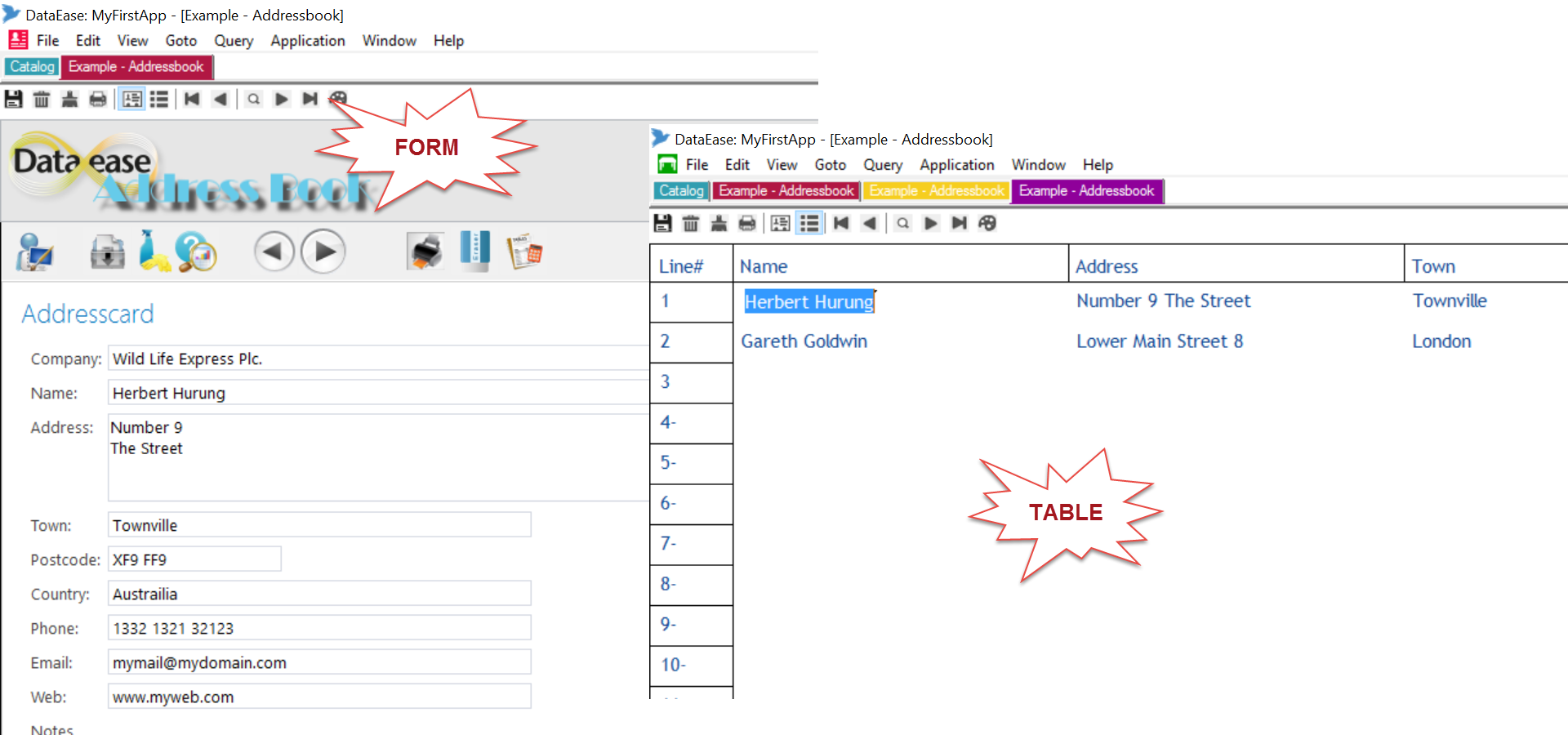Click the spray bottle and gloves cleaning icon
The height and width of the screenshot is (735, 1568).
coord(154,251)
